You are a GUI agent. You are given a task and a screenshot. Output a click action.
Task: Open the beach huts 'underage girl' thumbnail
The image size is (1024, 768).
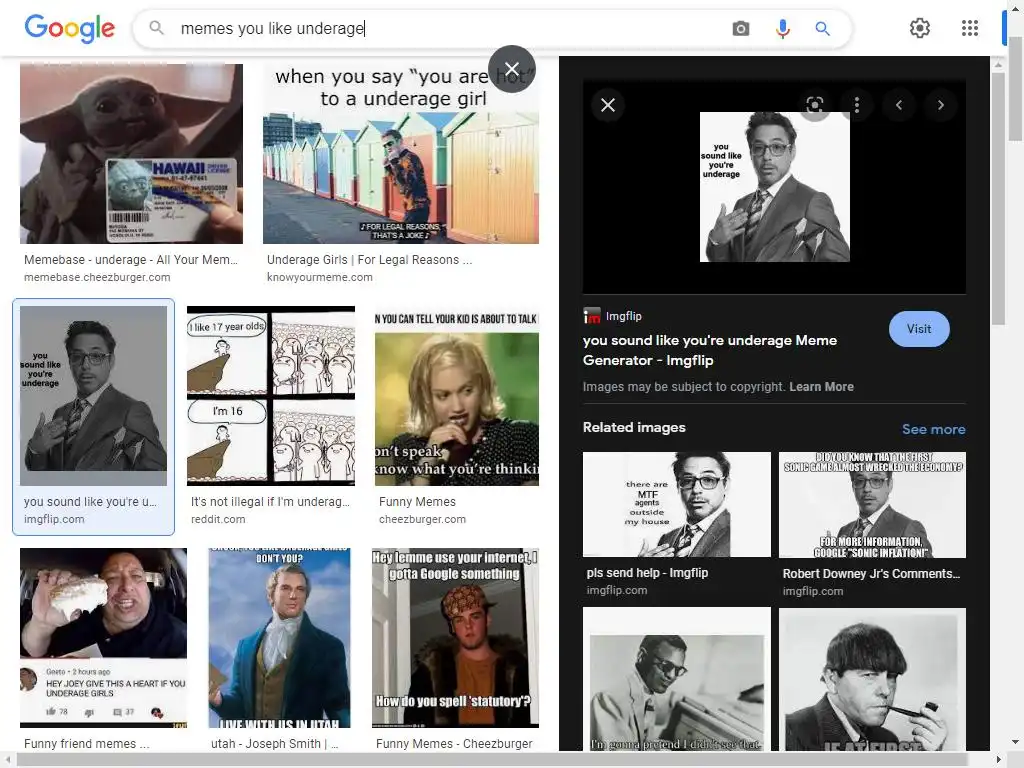pyautogui.click(x=401, y=153)
